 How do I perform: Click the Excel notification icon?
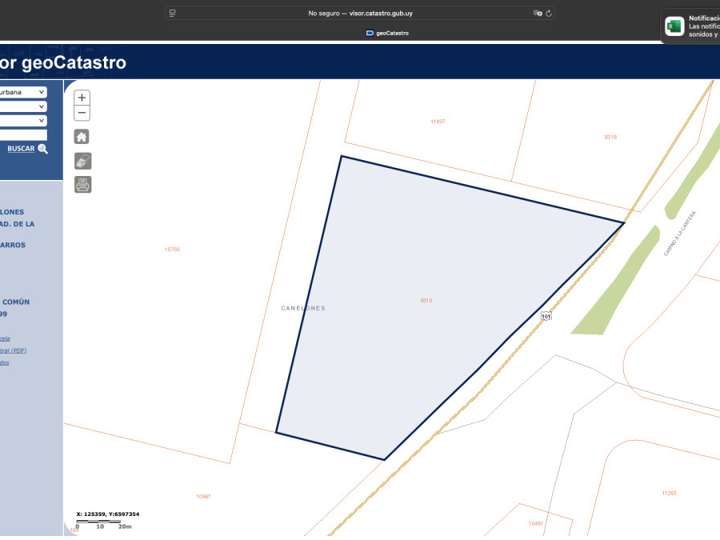click(675, 26)
